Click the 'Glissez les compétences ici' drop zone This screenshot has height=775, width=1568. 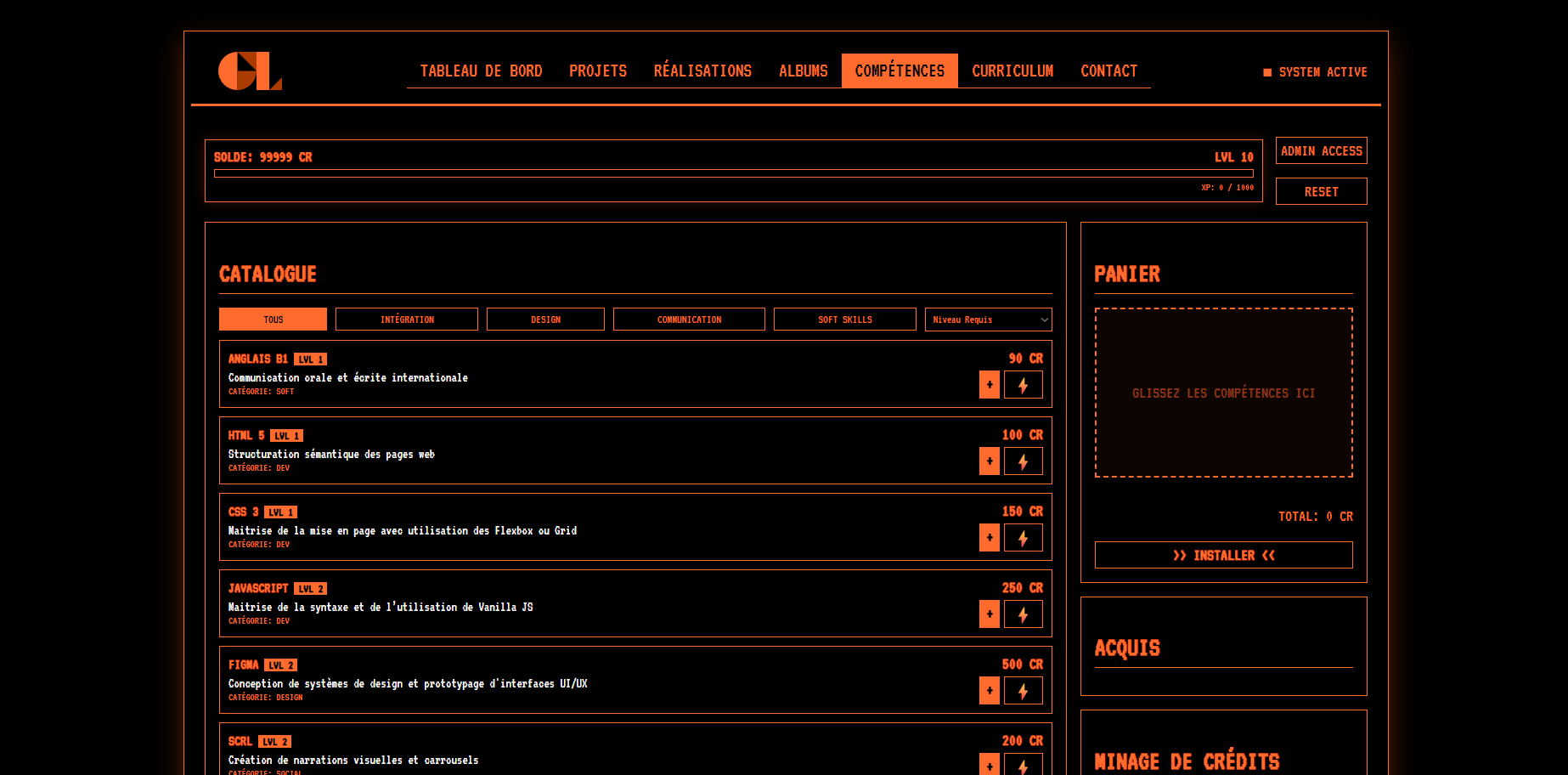tap(1224, 393)
